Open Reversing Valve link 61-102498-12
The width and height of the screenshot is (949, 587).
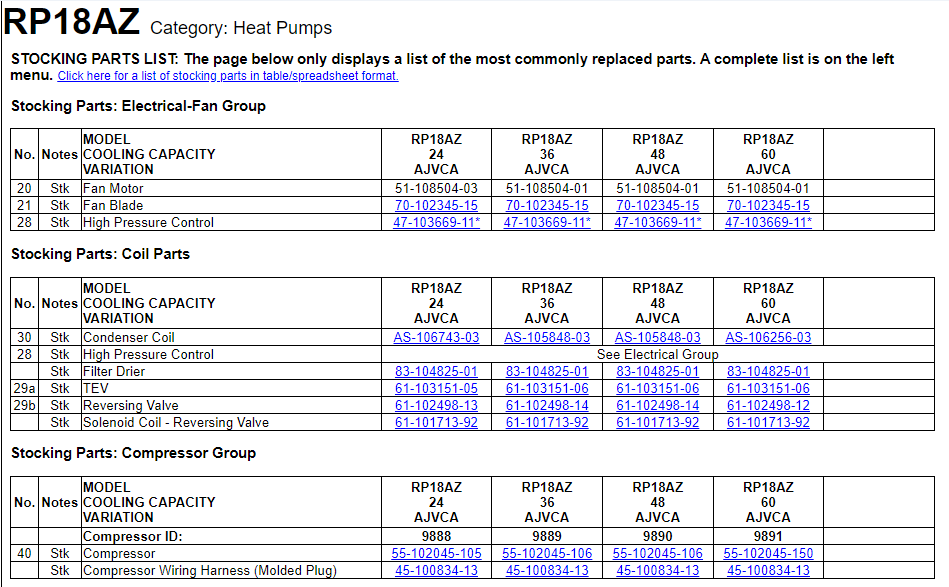click(768, 405)
